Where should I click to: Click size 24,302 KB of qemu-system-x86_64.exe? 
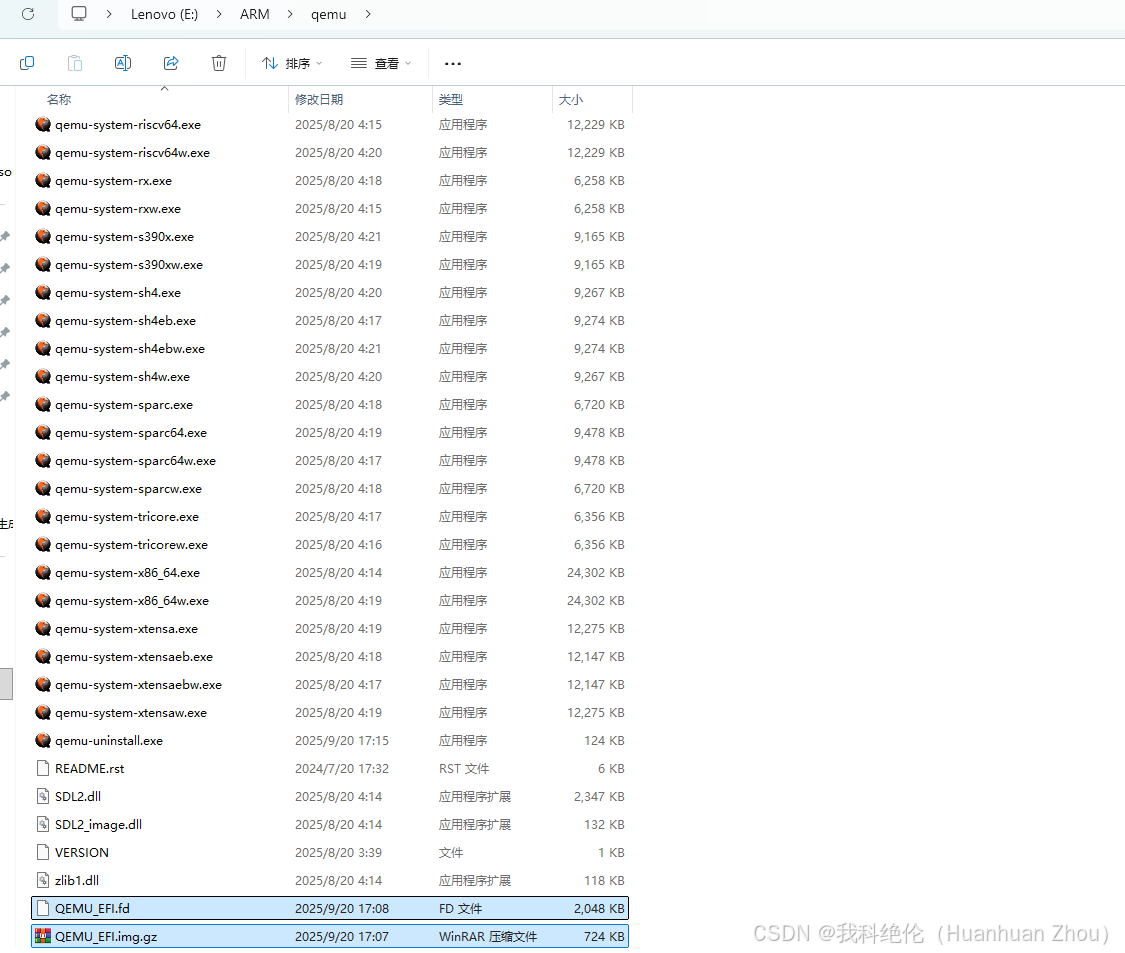[x=596, y=572]
